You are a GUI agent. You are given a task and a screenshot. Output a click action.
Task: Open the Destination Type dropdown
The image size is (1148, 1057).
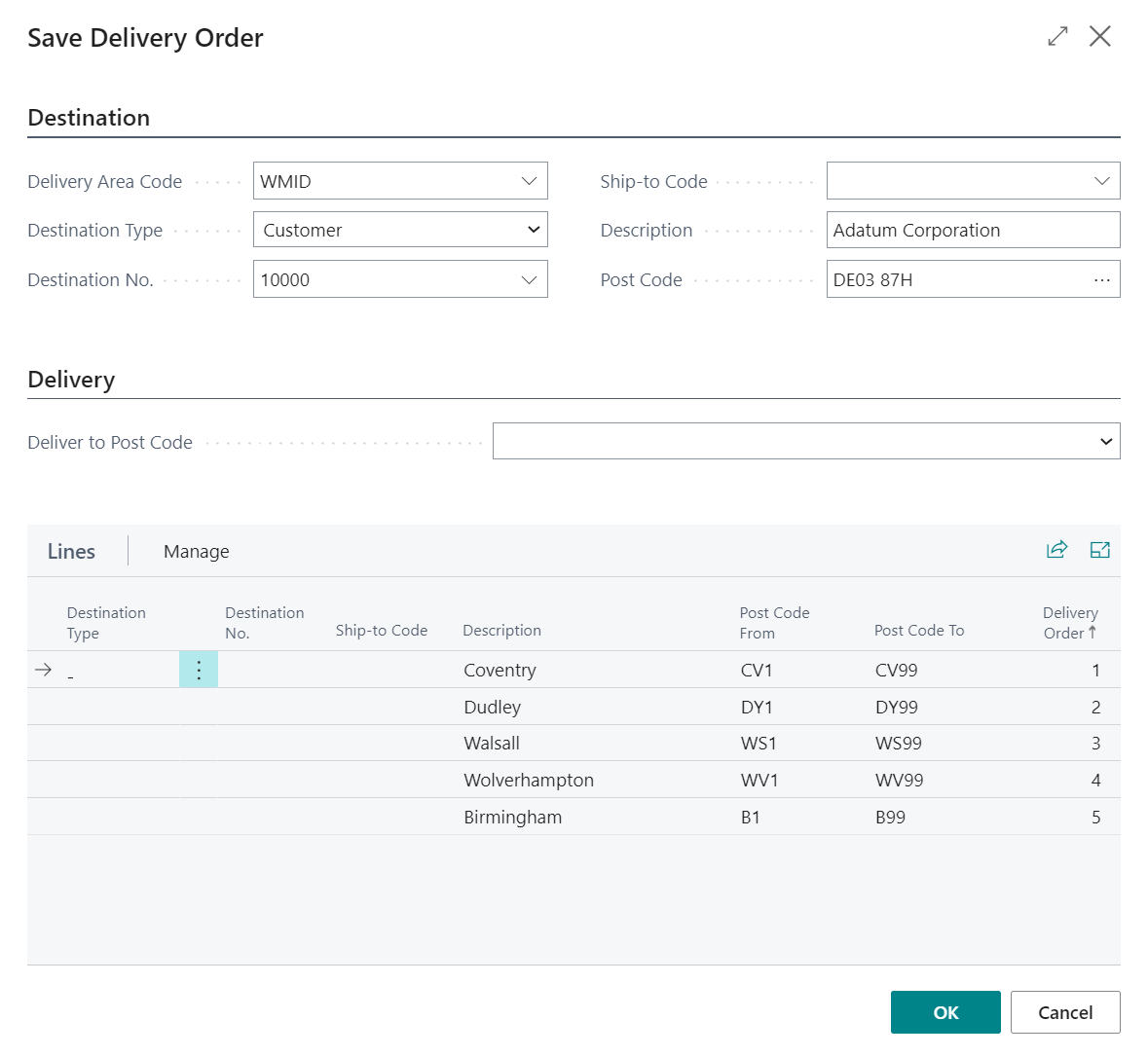point(533,231)
